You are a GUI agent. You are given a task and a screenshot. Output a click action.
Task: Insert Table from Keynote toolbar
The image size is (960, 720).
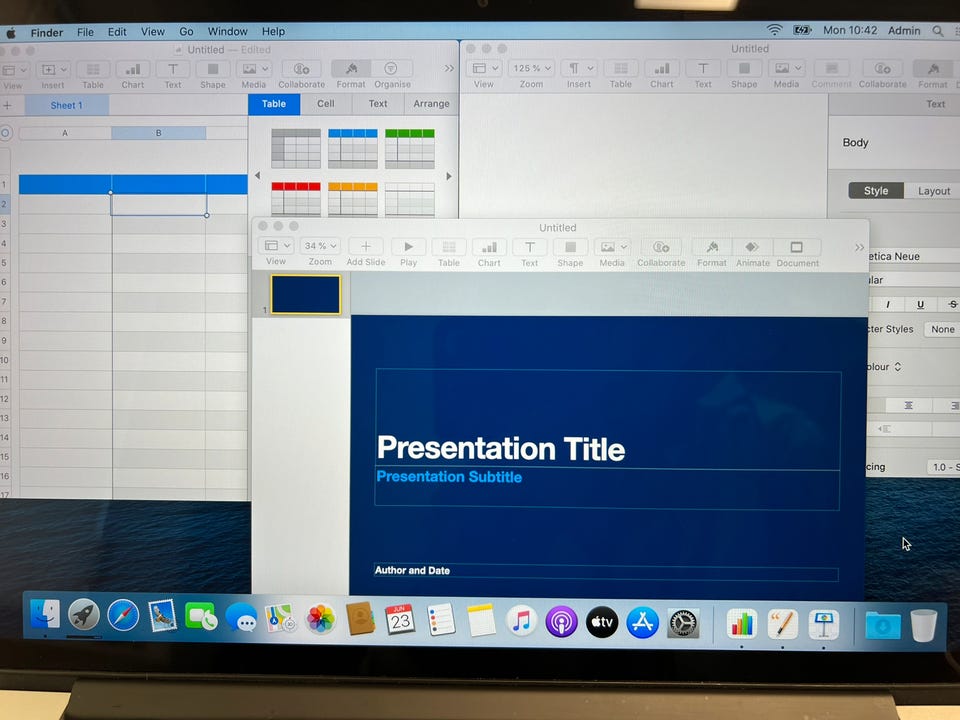coord(449,247)
